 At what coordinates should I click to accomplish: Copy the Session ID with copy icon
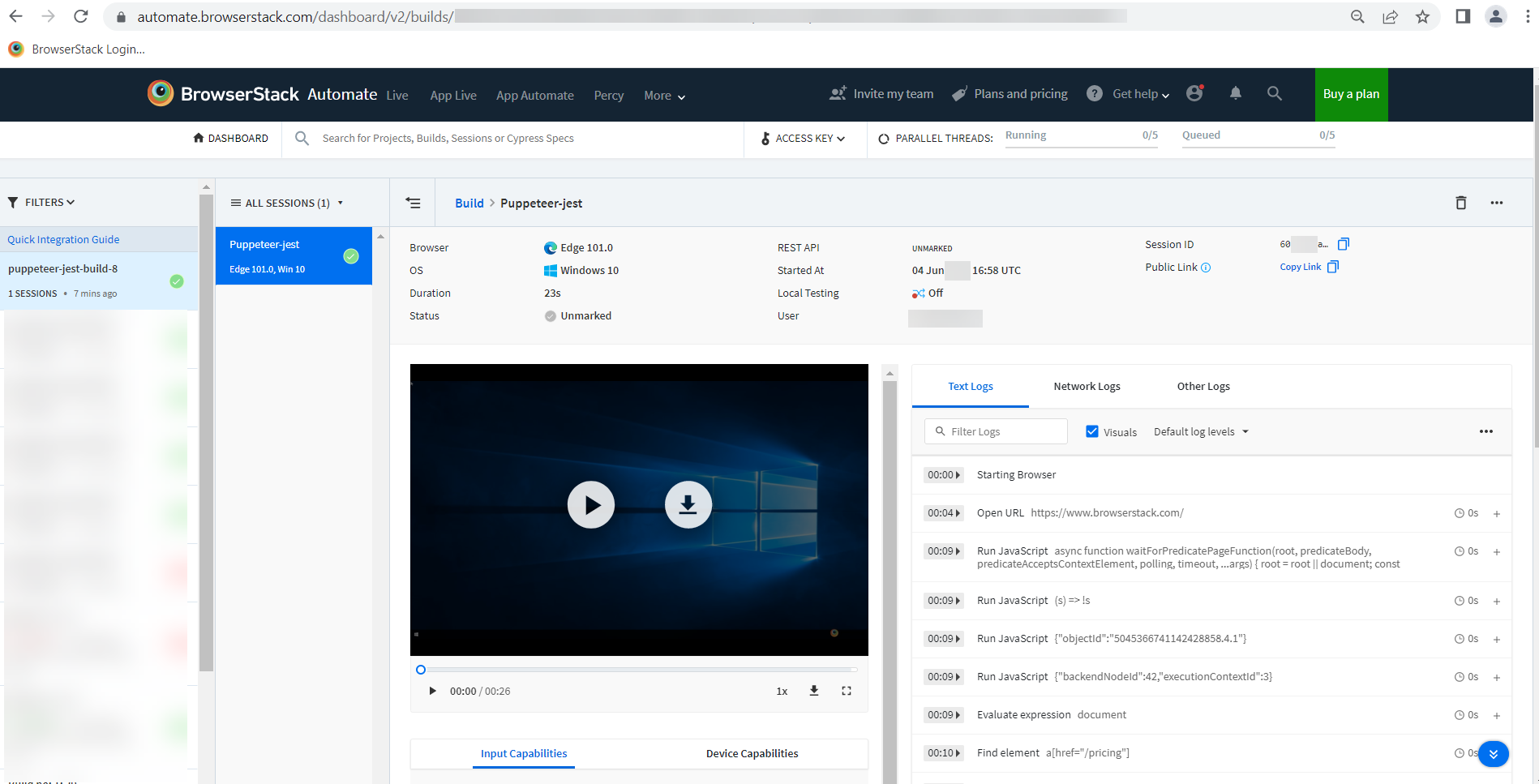click(x=1343, y=244)
